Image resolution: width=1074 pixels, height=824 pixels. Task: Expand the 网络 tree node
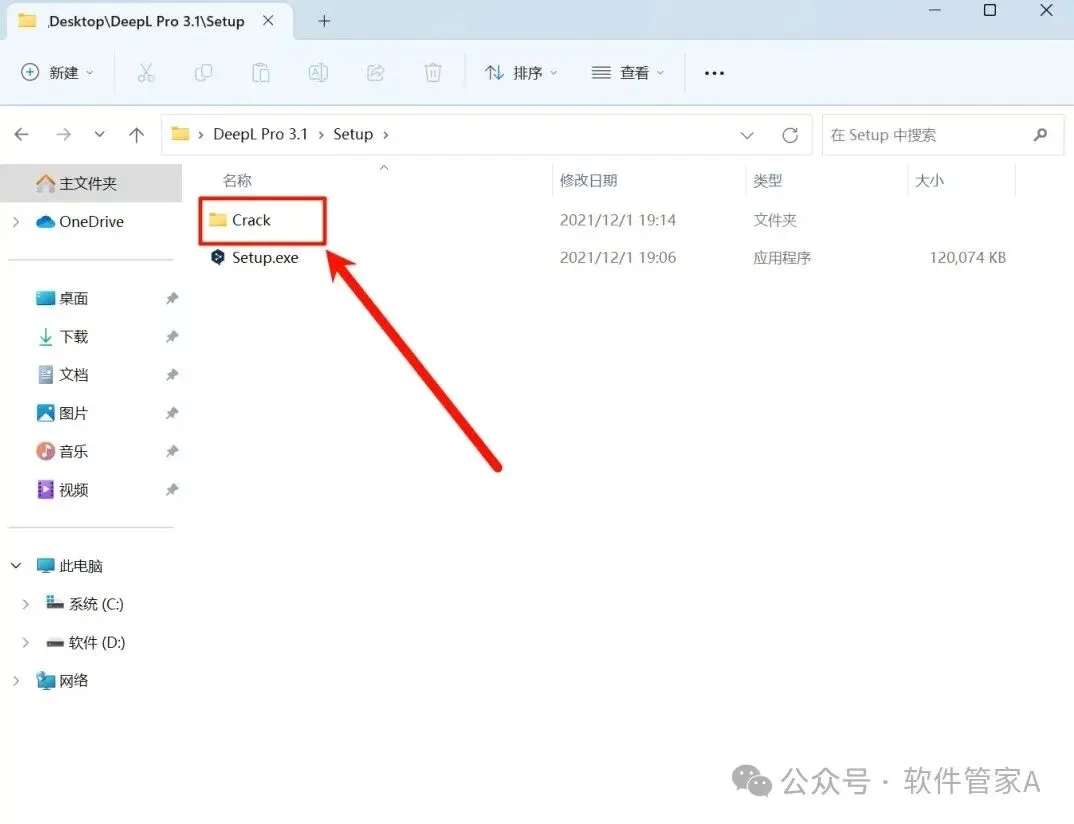click(x=16, y=681)
